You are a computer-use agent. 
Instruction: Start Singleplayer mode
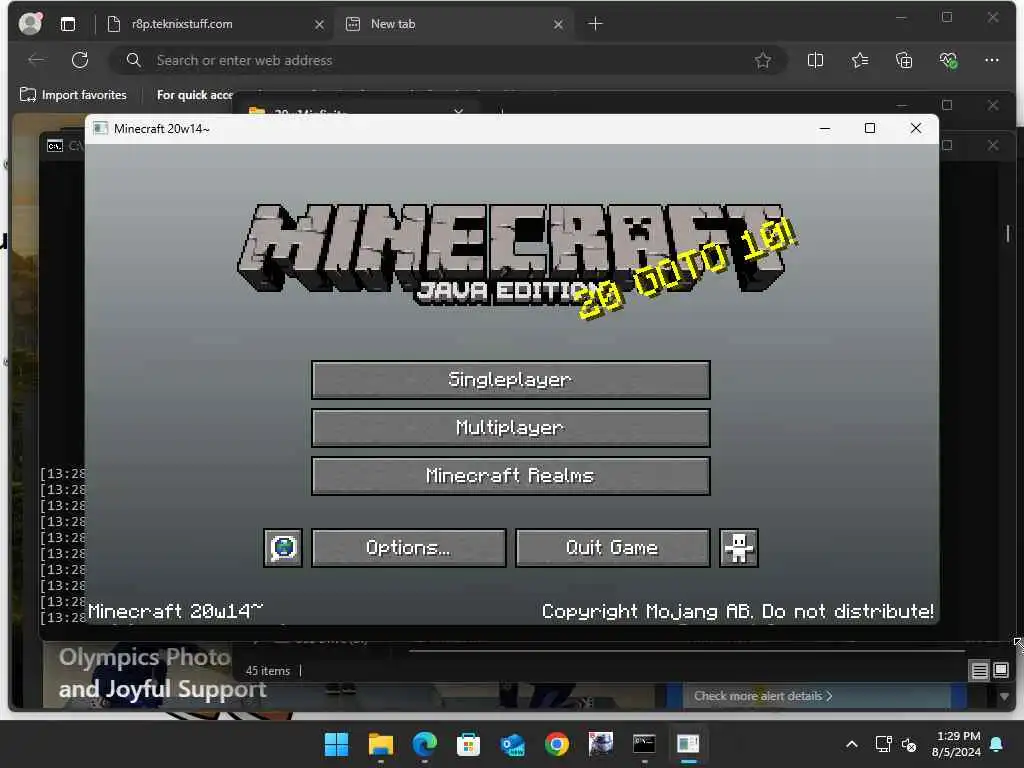pos(511,379)
